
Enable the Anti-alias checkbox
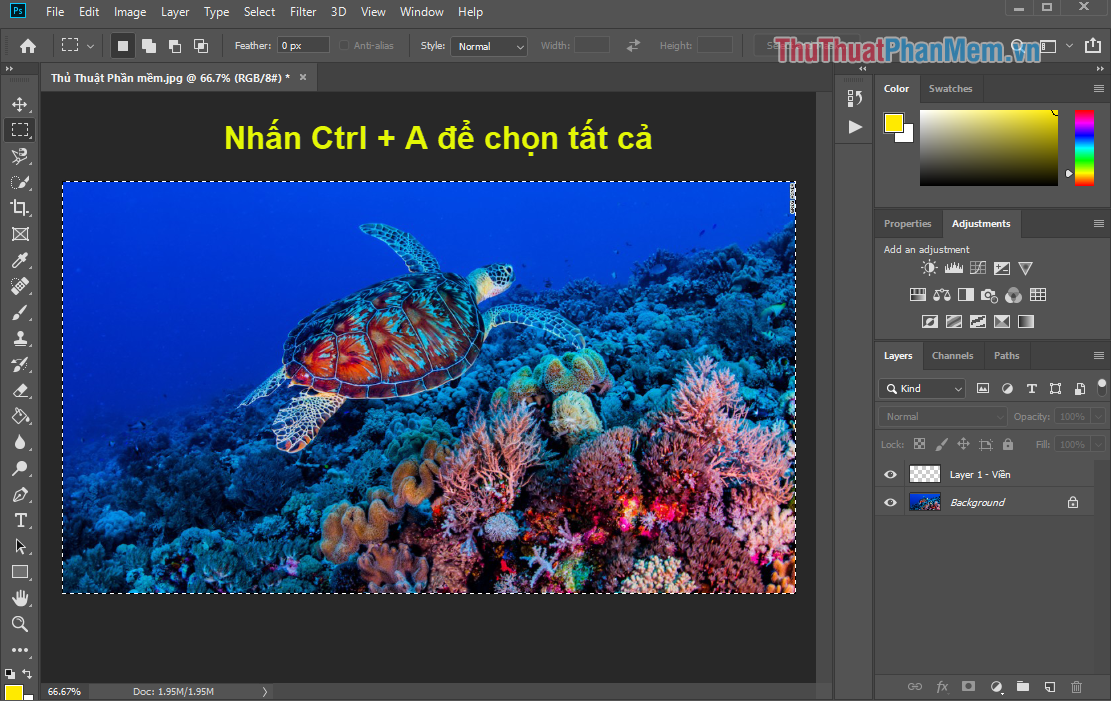pyautogui.click(x=346, y=45)
